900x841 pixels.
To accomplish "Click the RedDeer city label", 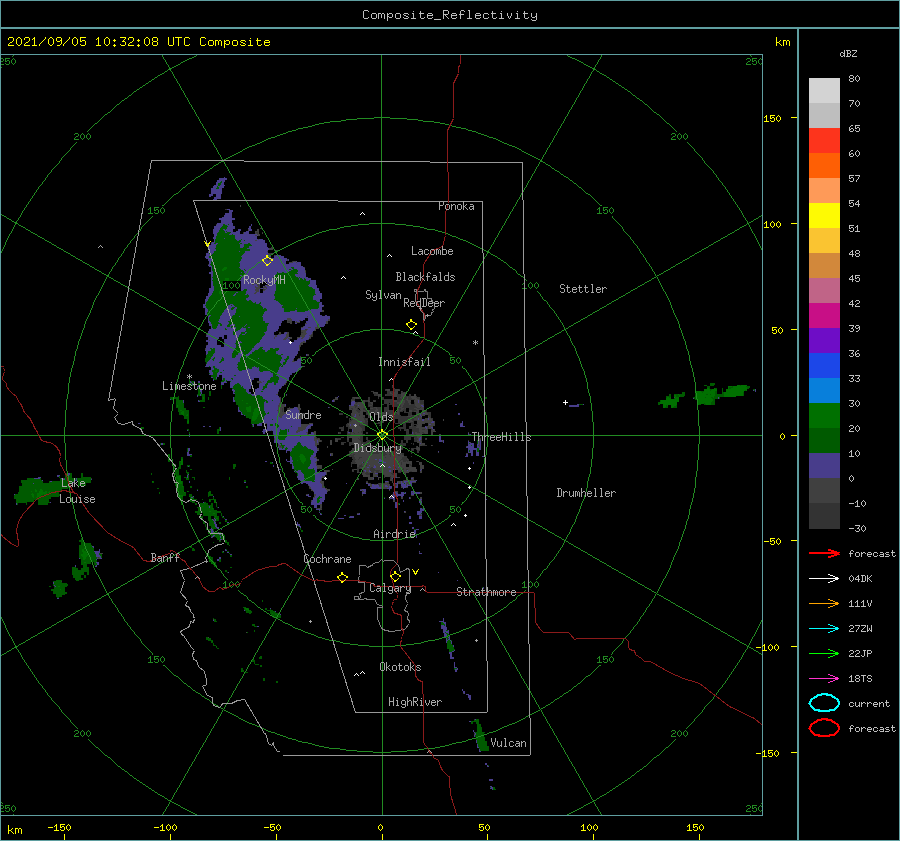I will point(424,303).
